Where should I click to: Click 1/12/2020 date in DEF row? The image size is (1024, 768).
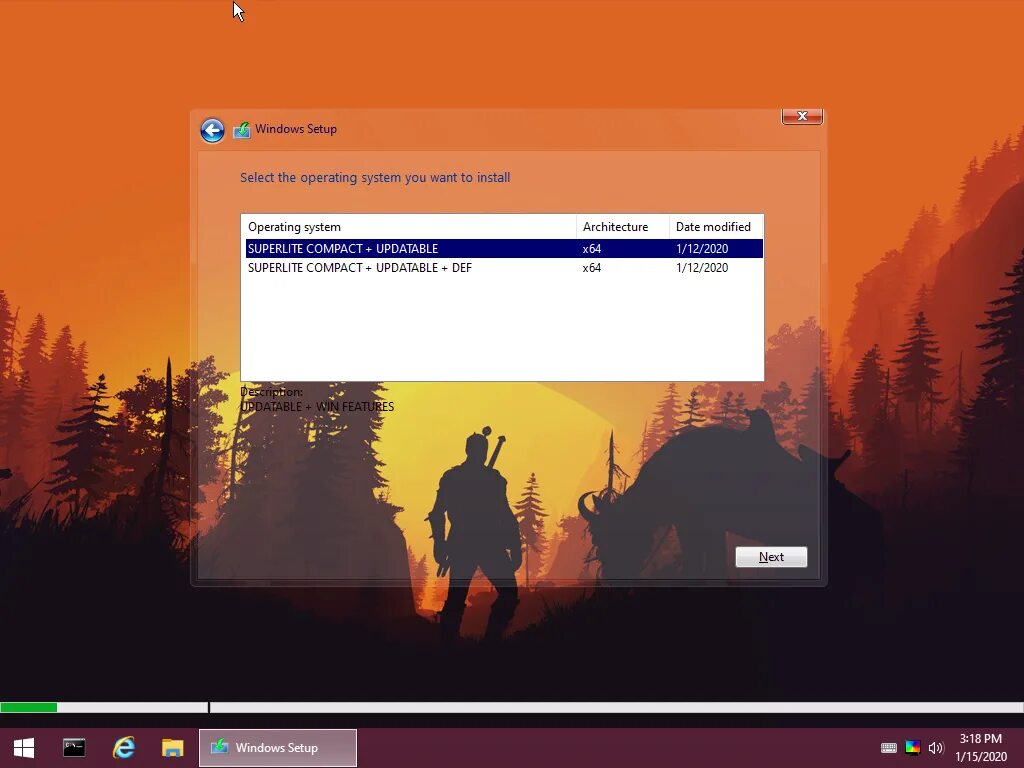(702, 268)
